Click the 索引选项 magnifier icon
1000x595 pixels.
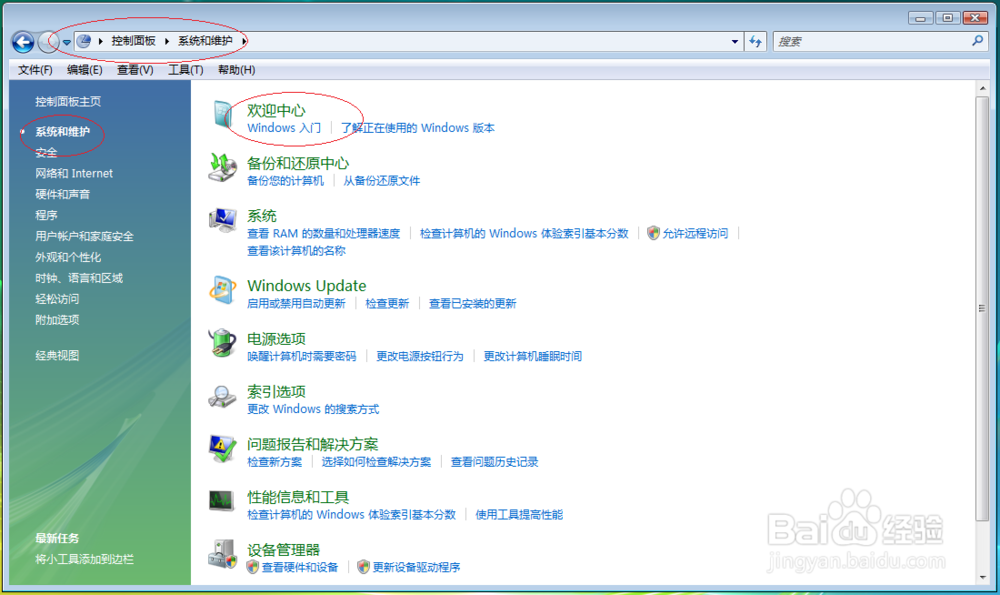click(223, 396)
